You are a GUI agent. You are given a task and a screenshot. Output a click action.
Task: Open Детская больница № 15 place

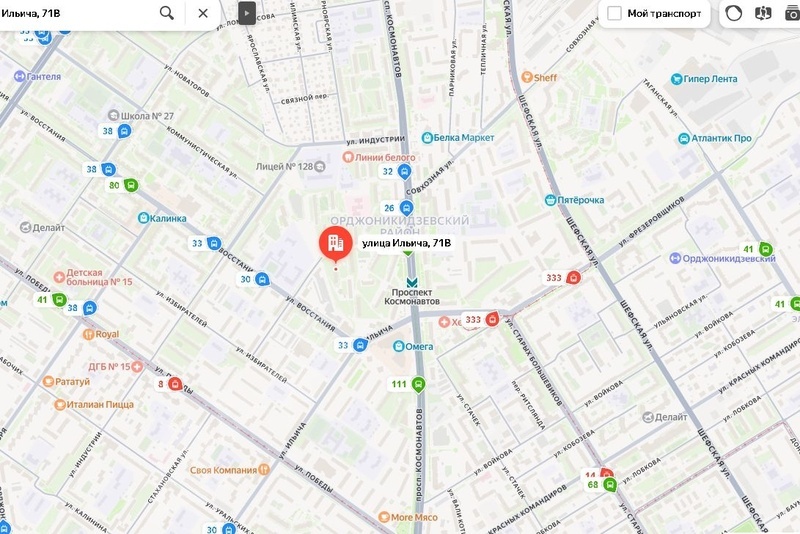tap(93, 277)
